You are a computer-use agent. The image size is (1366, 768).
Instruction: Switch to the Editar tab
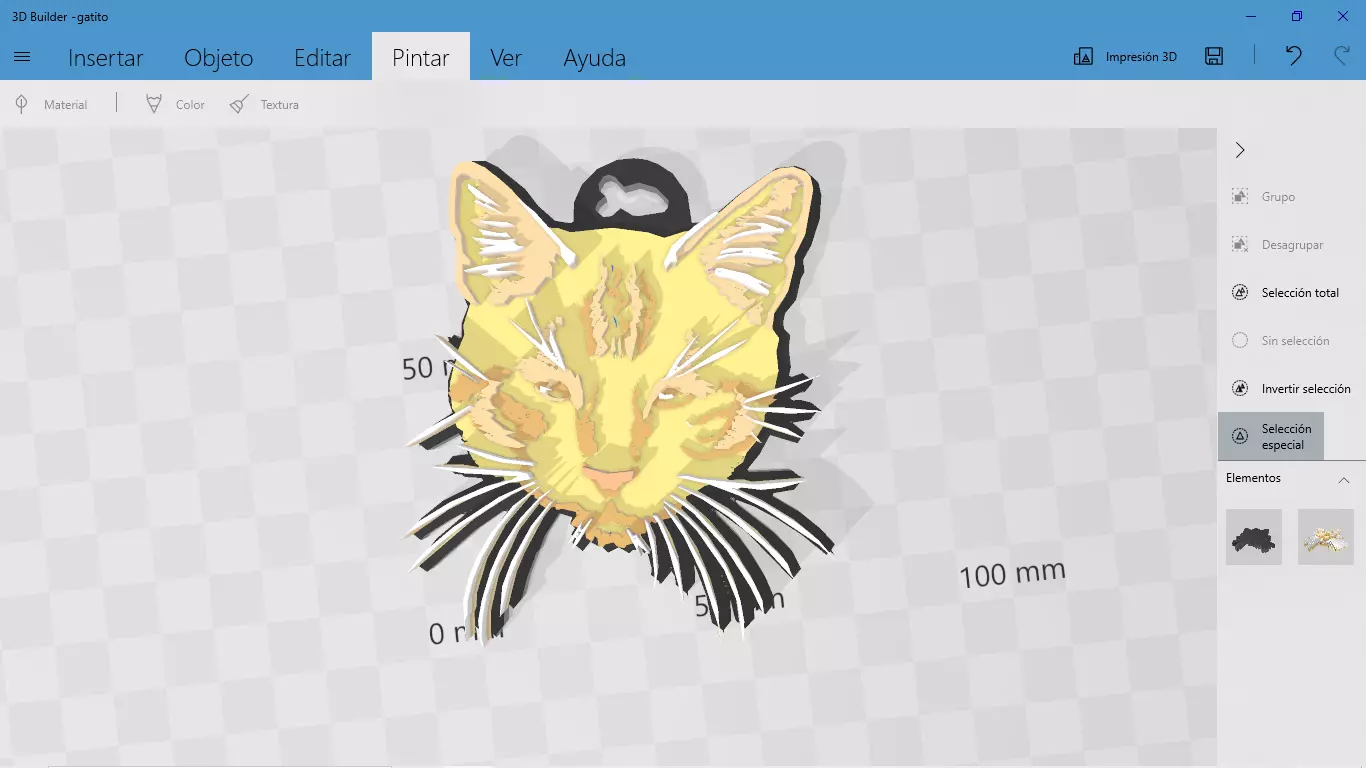pyautogui.click(x=322, y=58)
